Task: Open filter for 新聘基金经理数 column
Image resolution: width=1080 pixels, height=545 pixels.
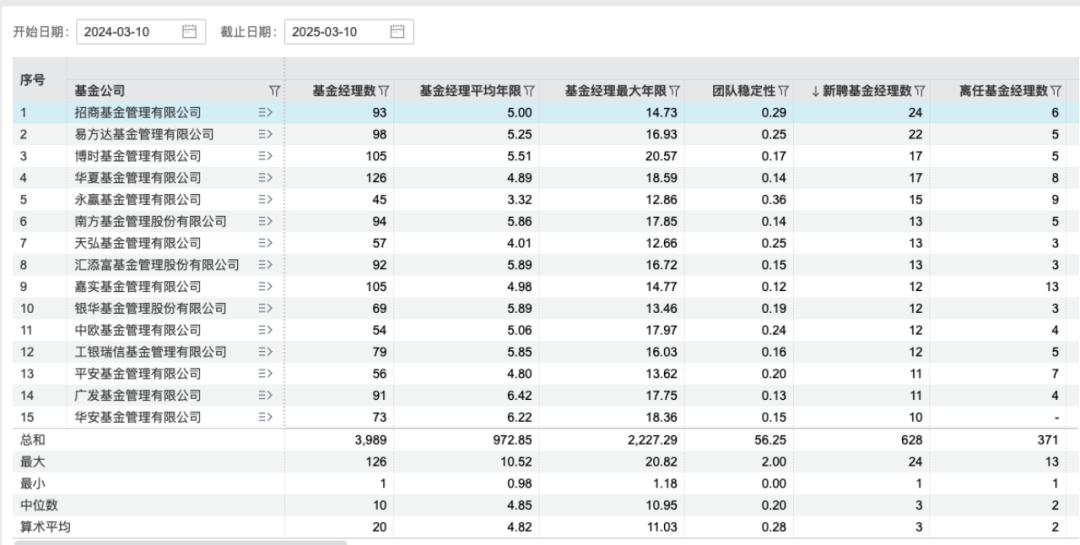Action: (920, 91)
